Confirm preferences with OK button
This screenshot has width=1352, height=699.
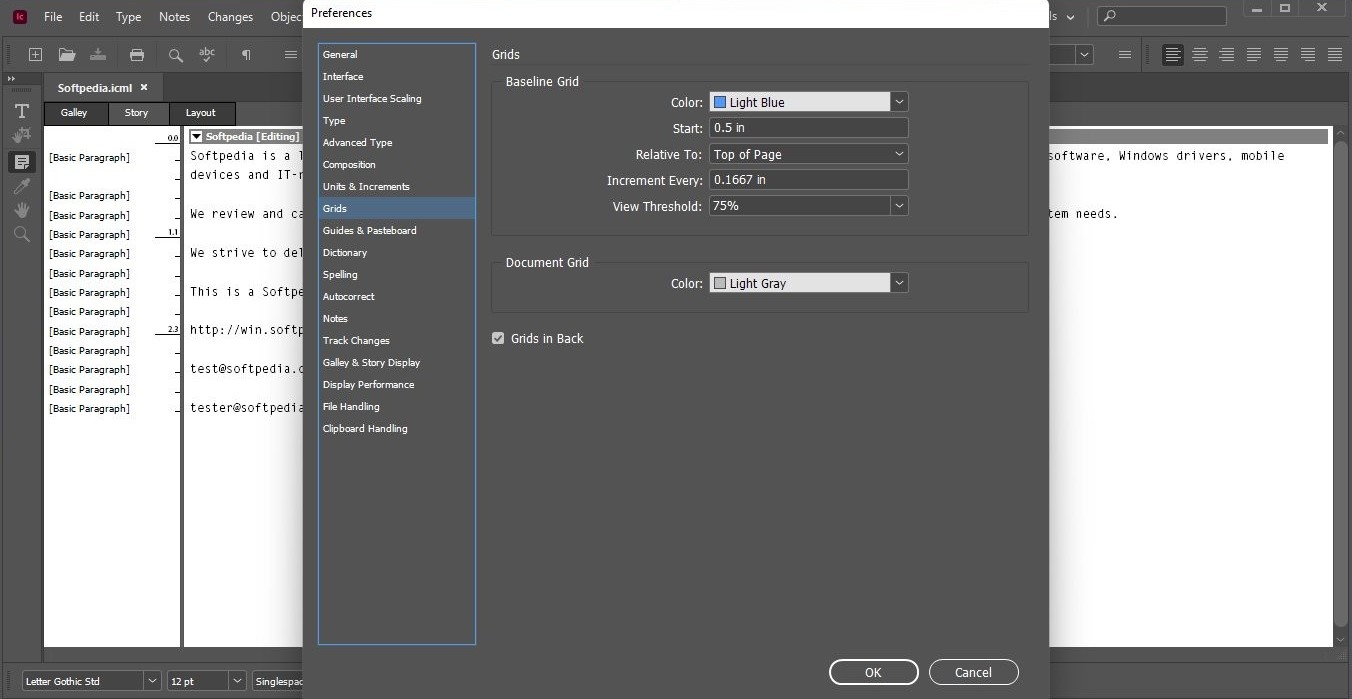coord(873,672)
